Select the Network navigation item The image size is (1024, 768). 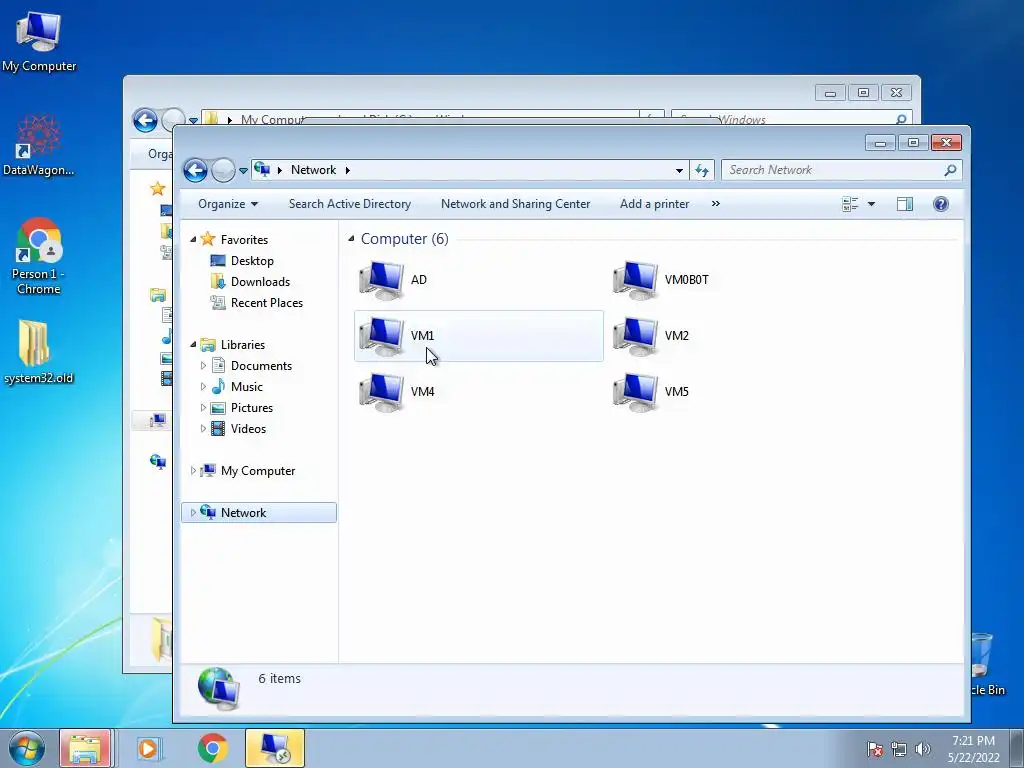tap(259, 513)
